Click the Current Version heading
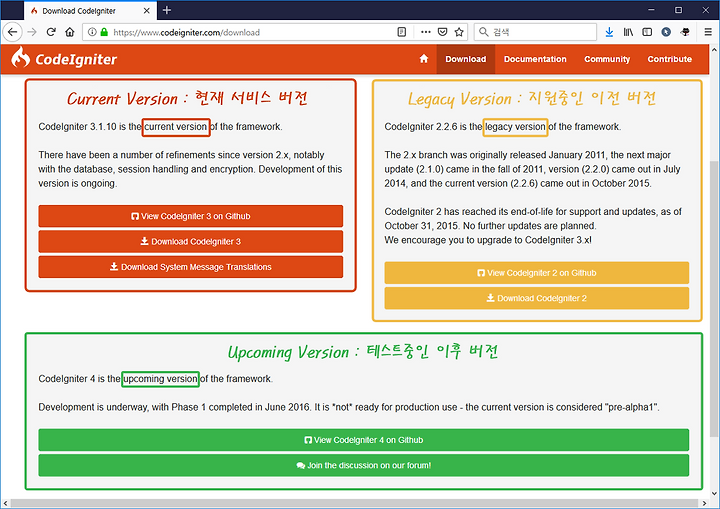 pos(187,98)
